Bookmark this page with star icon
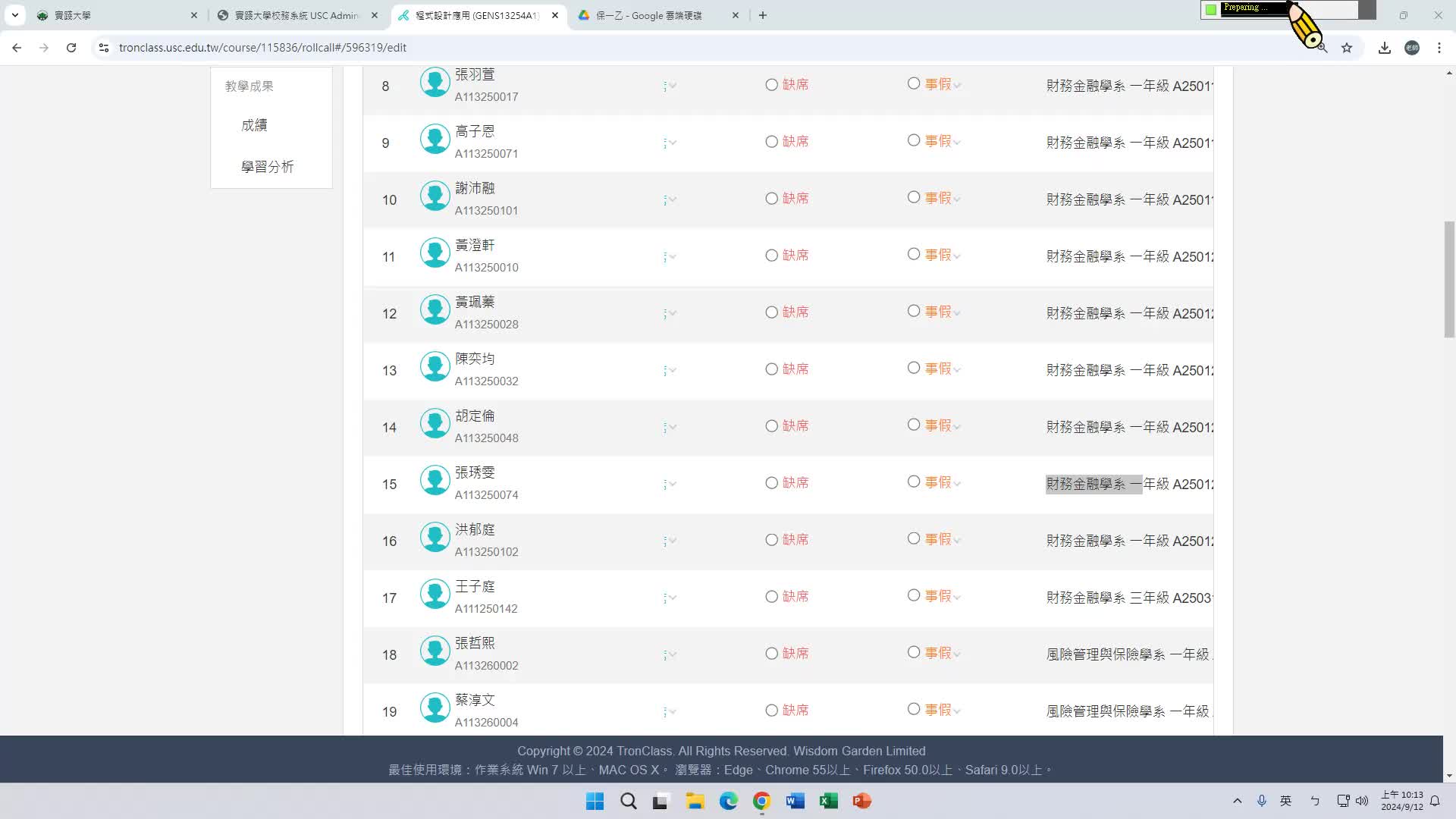Image resolution: width=1456 pixels, height=819 pixels. tap(1347, 48)
